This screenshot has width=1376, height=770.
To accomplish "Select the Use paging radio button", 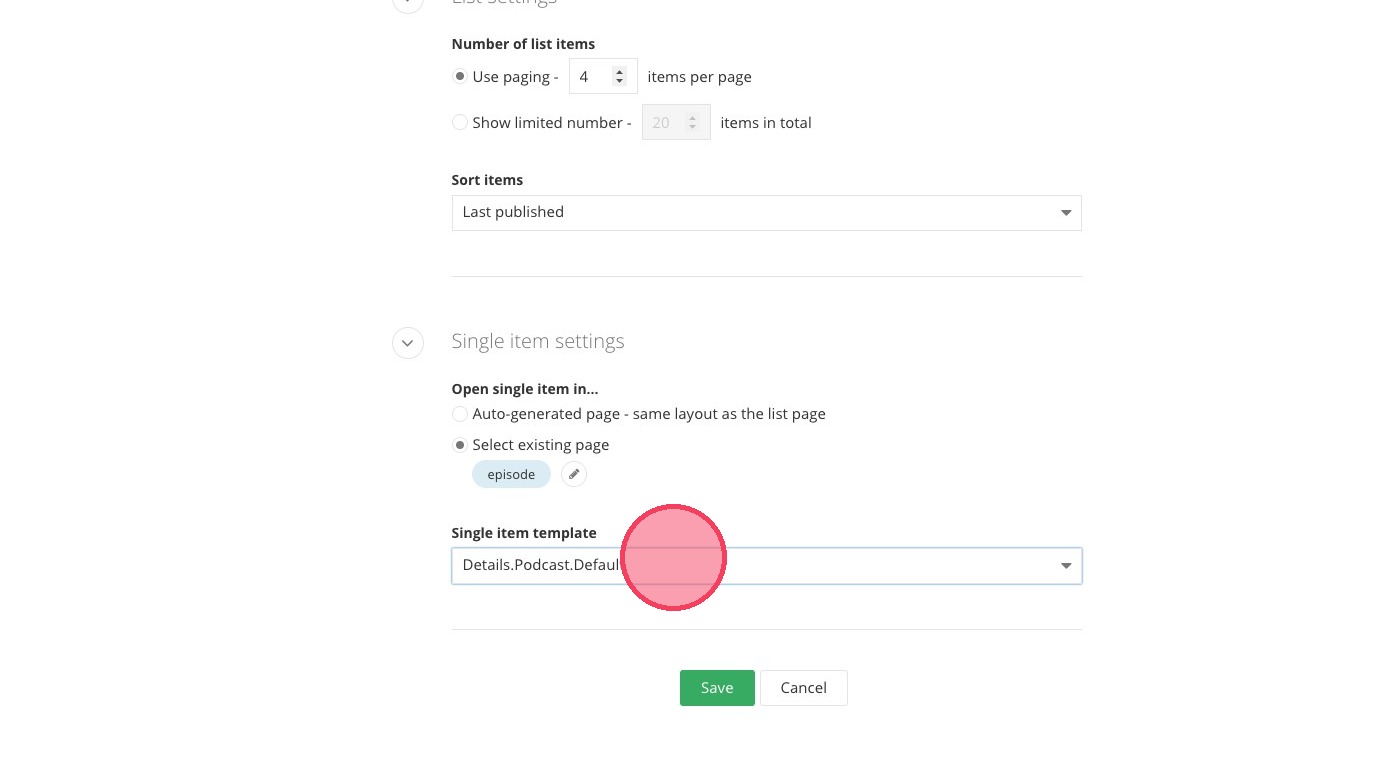I will [460, 77].
